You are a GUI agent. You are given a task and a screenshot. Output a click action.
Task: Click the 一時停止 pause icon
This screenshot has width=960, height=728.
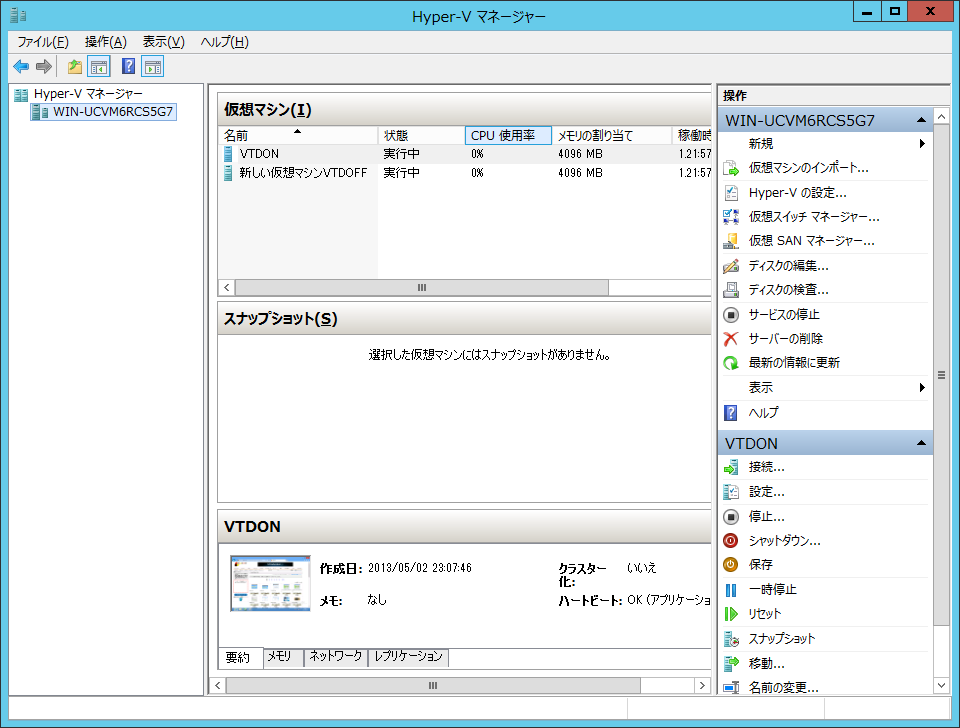(731, 590)
